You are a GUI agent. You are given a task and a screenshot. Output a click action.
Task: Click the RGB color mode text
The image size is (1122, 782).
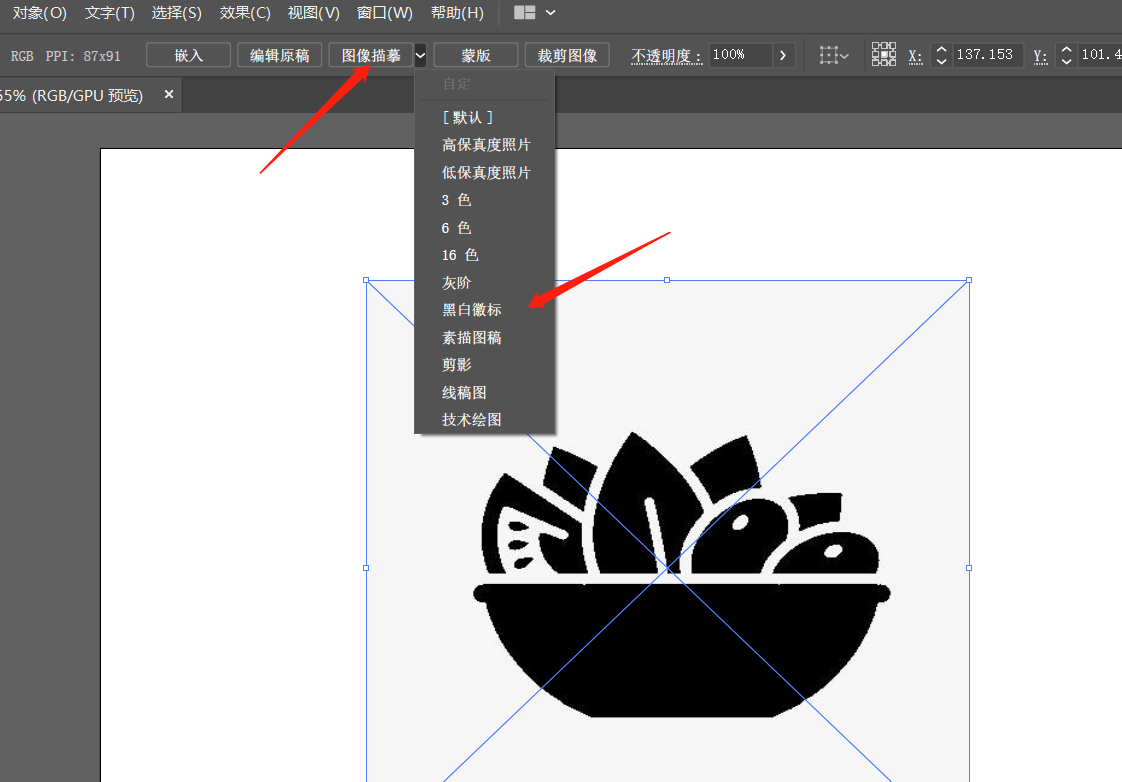pyautogui.click(x=22, y=56)
